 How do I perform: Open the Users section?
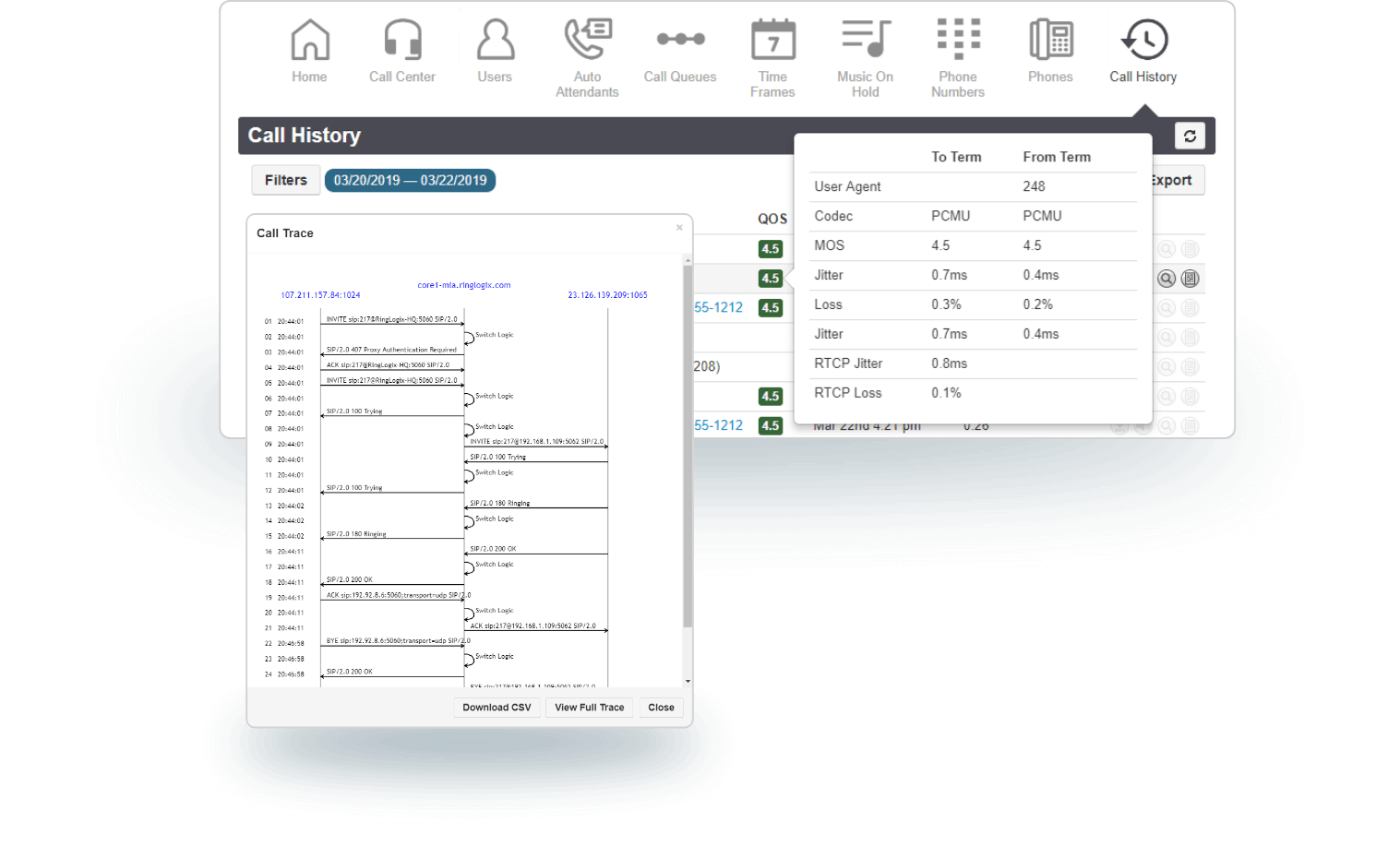point(496,51)
